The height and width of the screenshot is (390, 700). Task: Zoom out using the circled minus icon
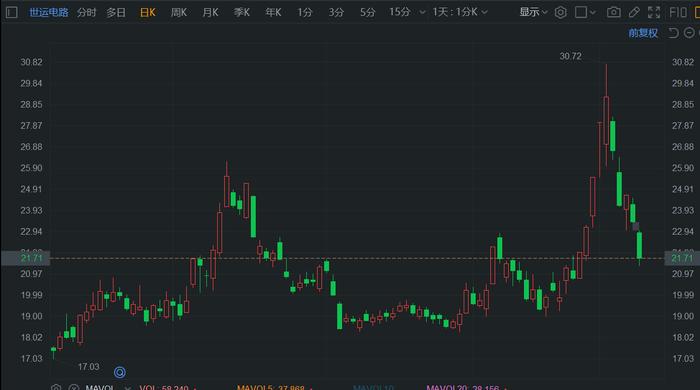click(689, 33)
